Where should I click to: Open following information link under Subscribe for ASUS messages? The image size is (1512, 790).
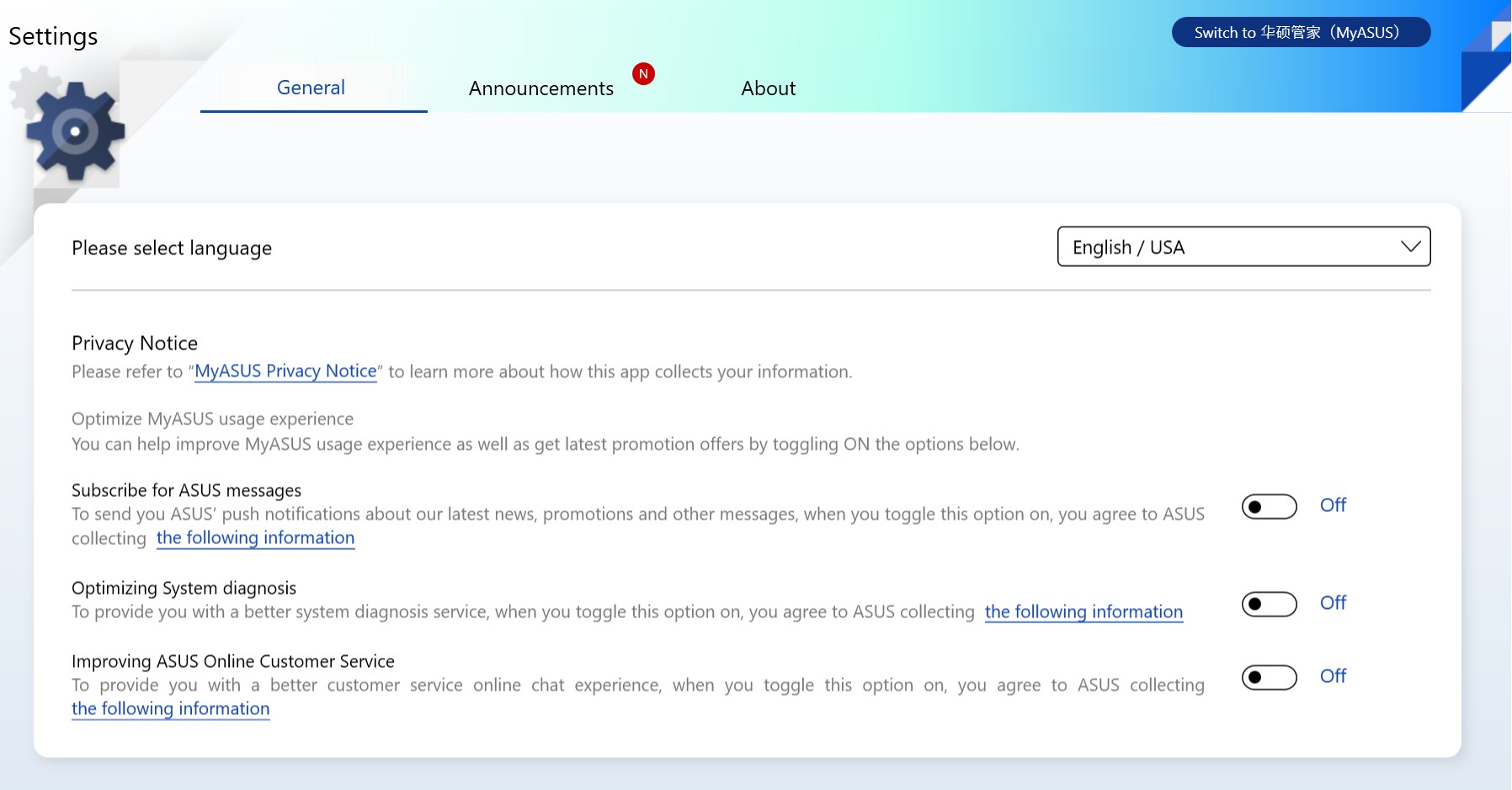point(255,538)
